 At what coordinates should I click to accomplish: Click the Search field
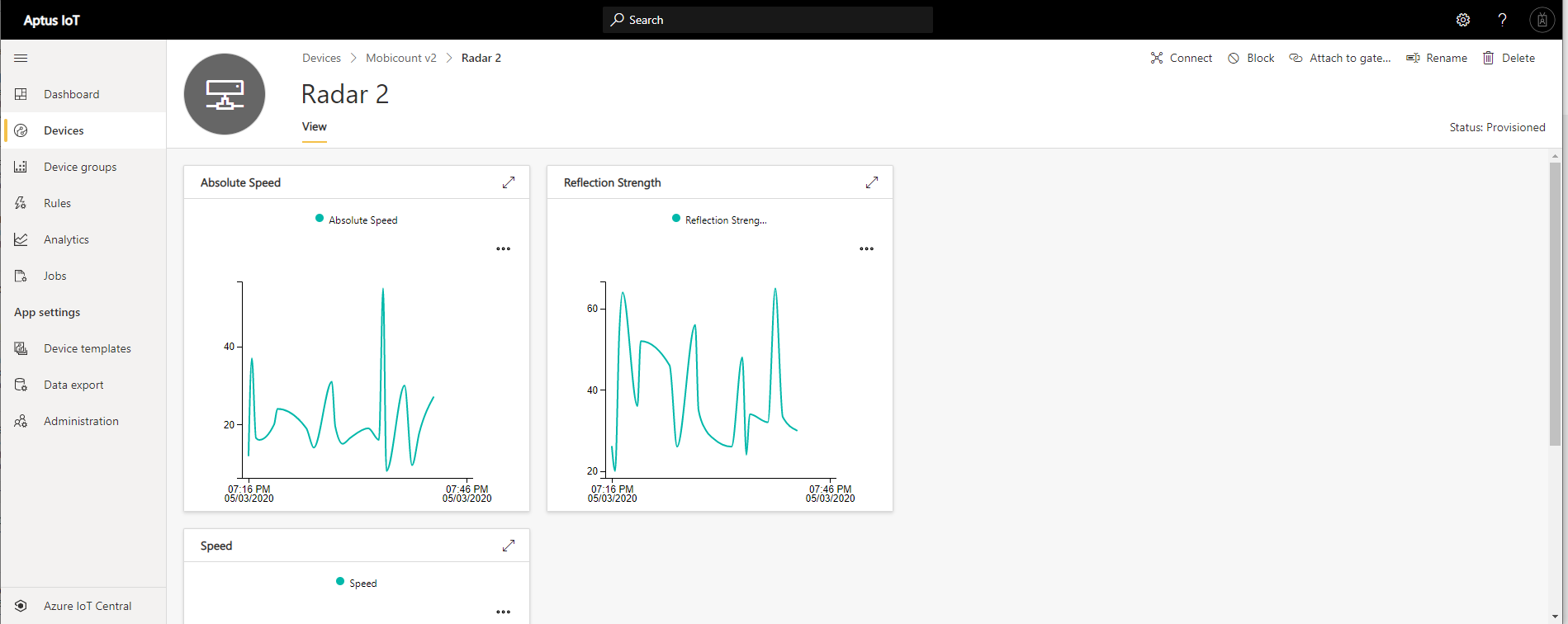click(768, 20)
